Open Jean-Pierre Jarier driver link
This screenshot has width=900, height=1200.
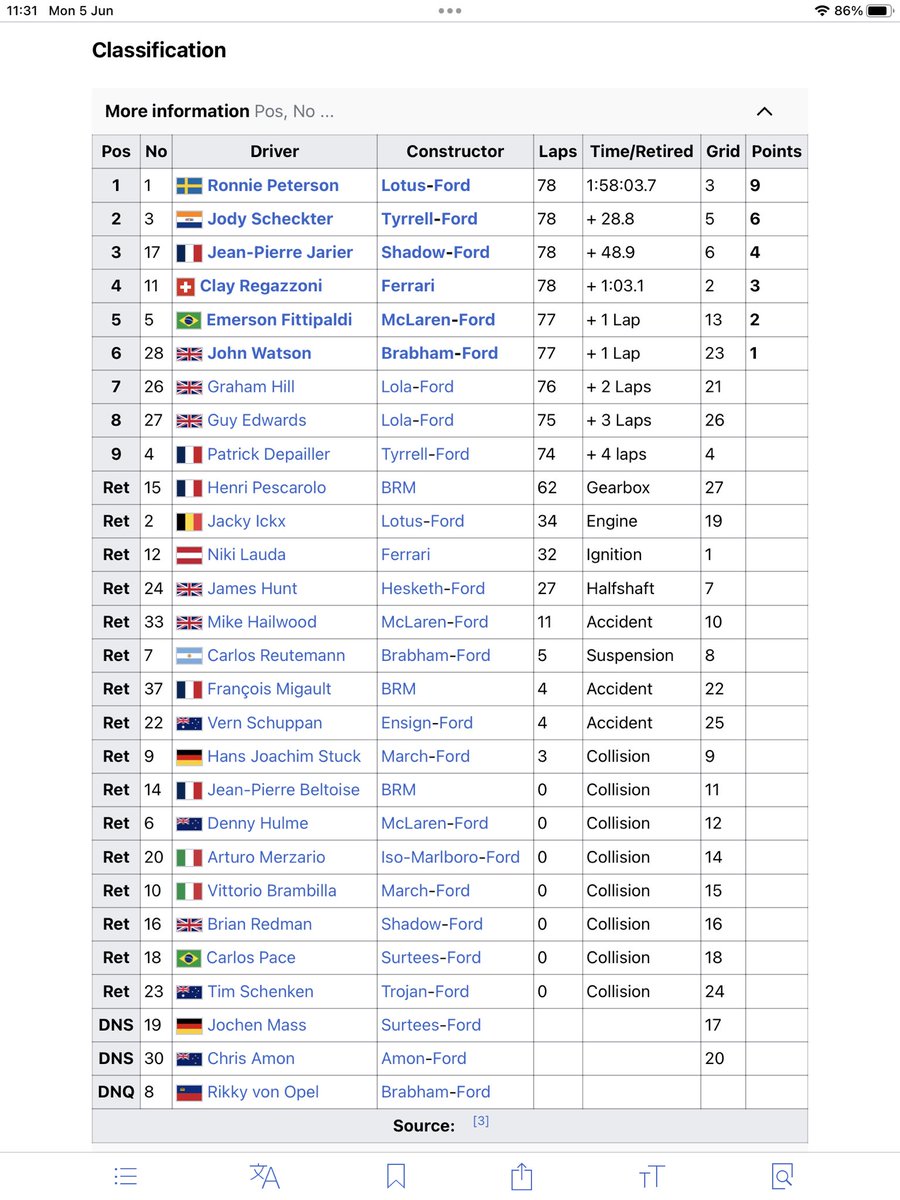(x=280, y=252)
